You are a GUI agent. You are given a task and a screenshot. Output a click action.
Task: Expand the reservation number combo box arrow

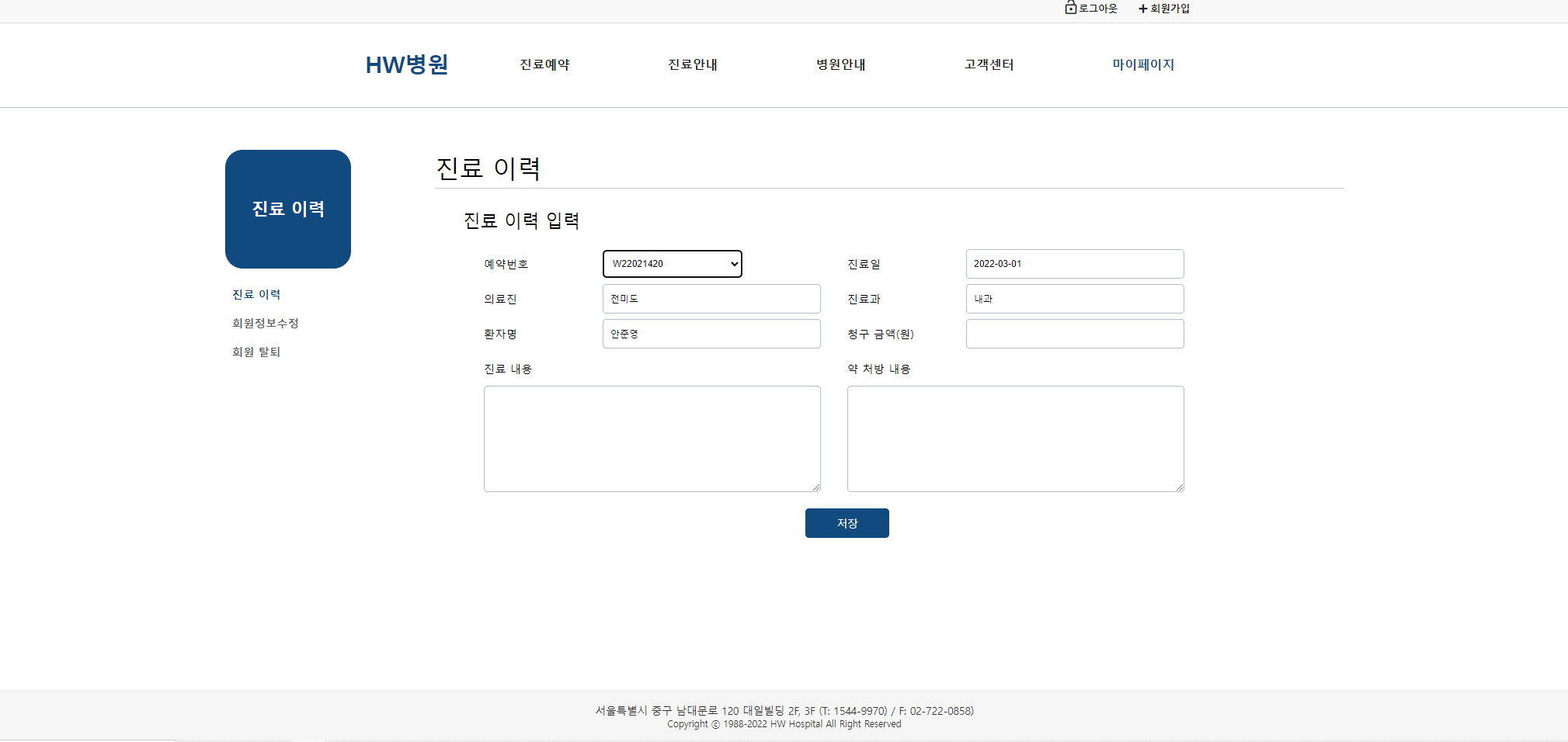(733, 264)
